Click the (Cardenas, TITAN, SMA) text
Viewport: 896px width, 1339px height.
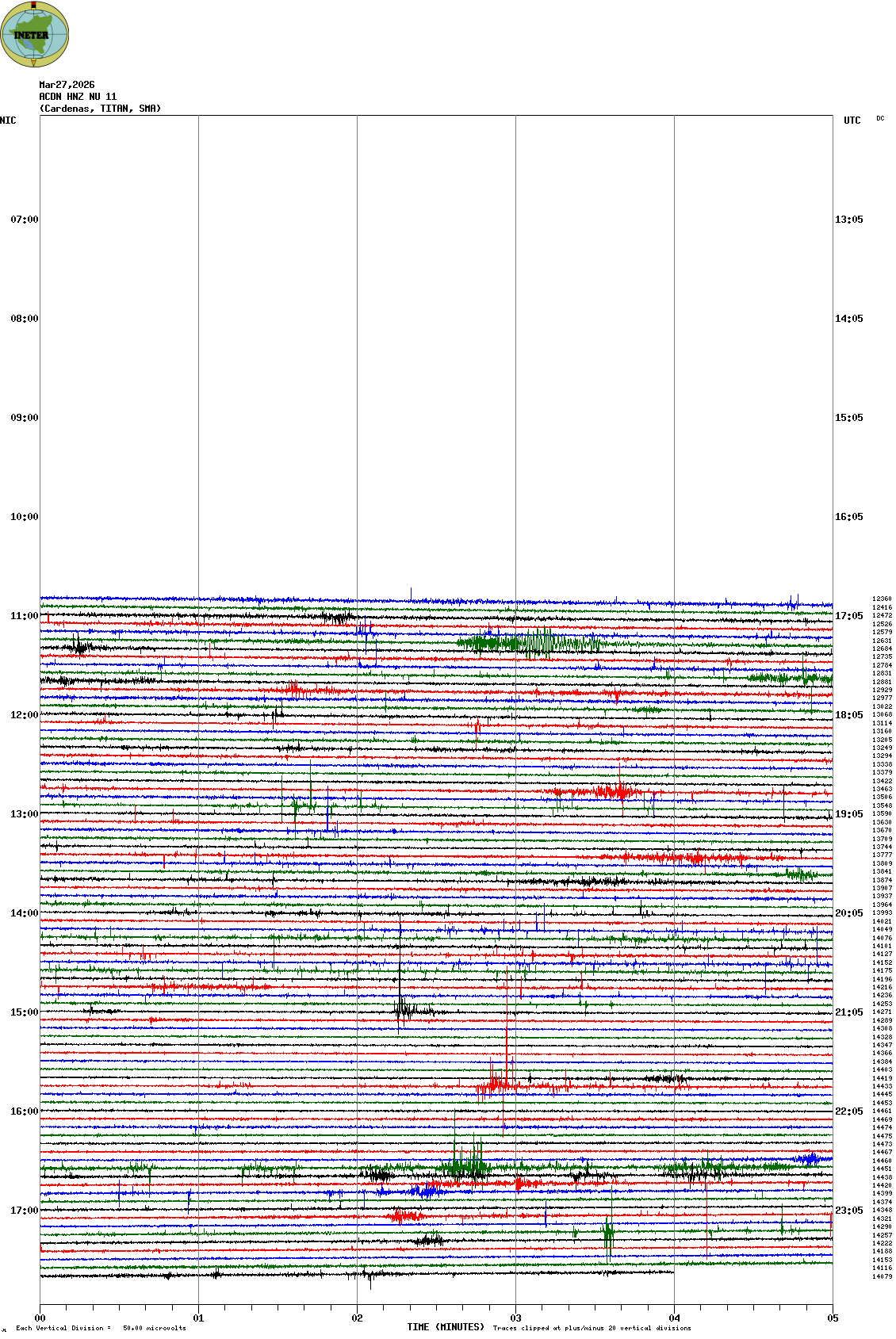coord(100,109)
